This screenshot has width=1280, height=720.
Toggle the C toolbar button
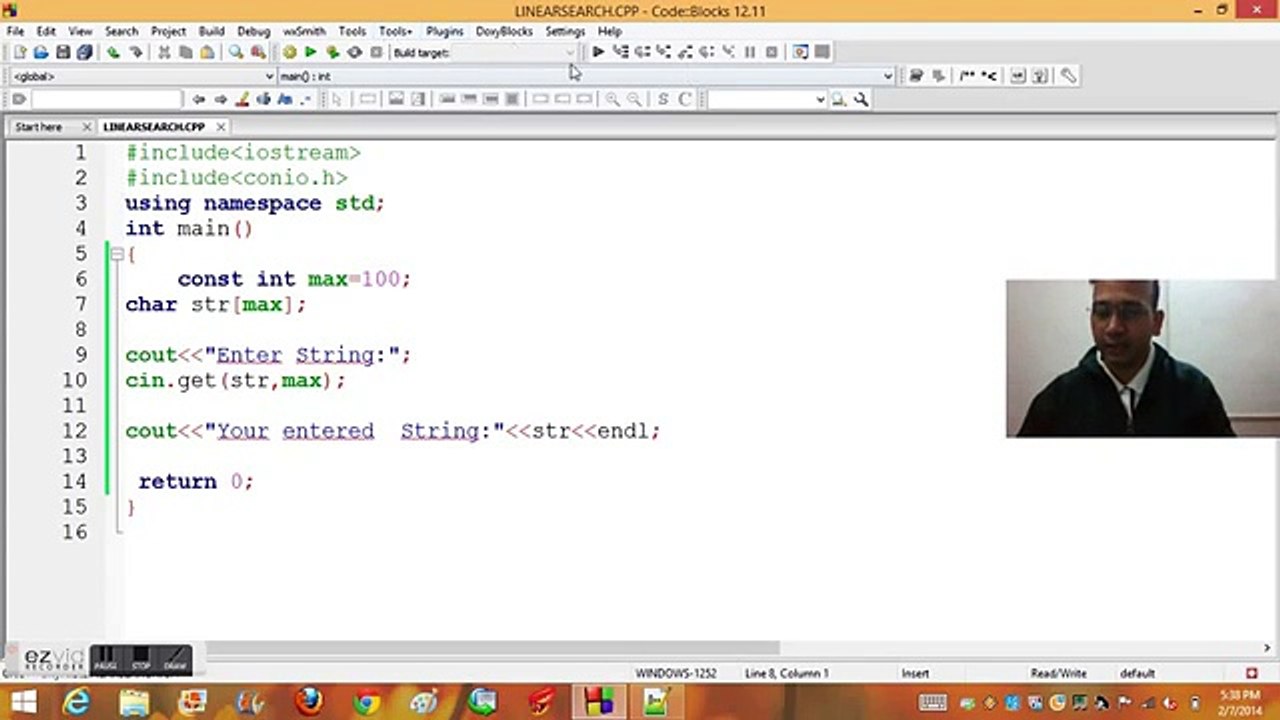point(685,99)
